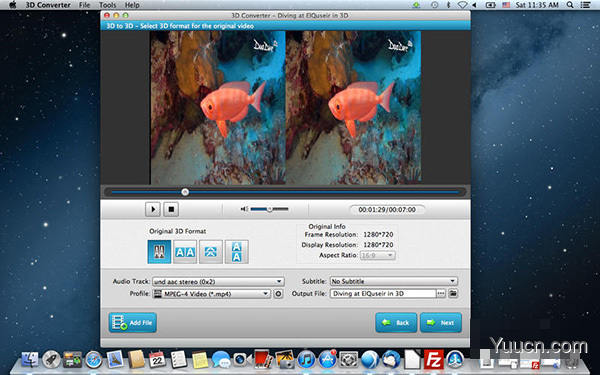Open Notification Center list icon
This screenshot has height=375, width=600.
585,5
